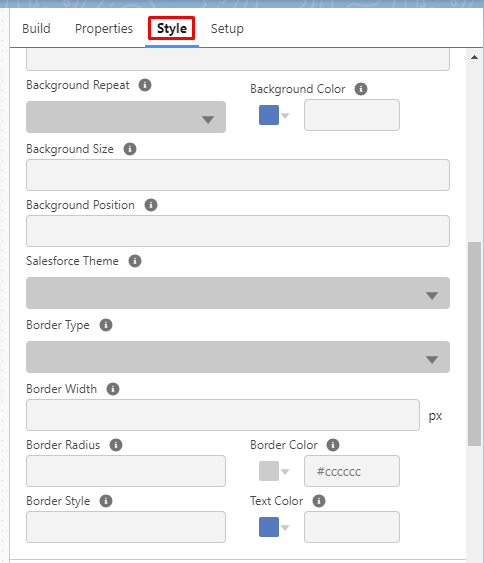The width and height of the screenshot is (484, 563).
Task: Open the Properties tab
Action: tap(104, 29)
